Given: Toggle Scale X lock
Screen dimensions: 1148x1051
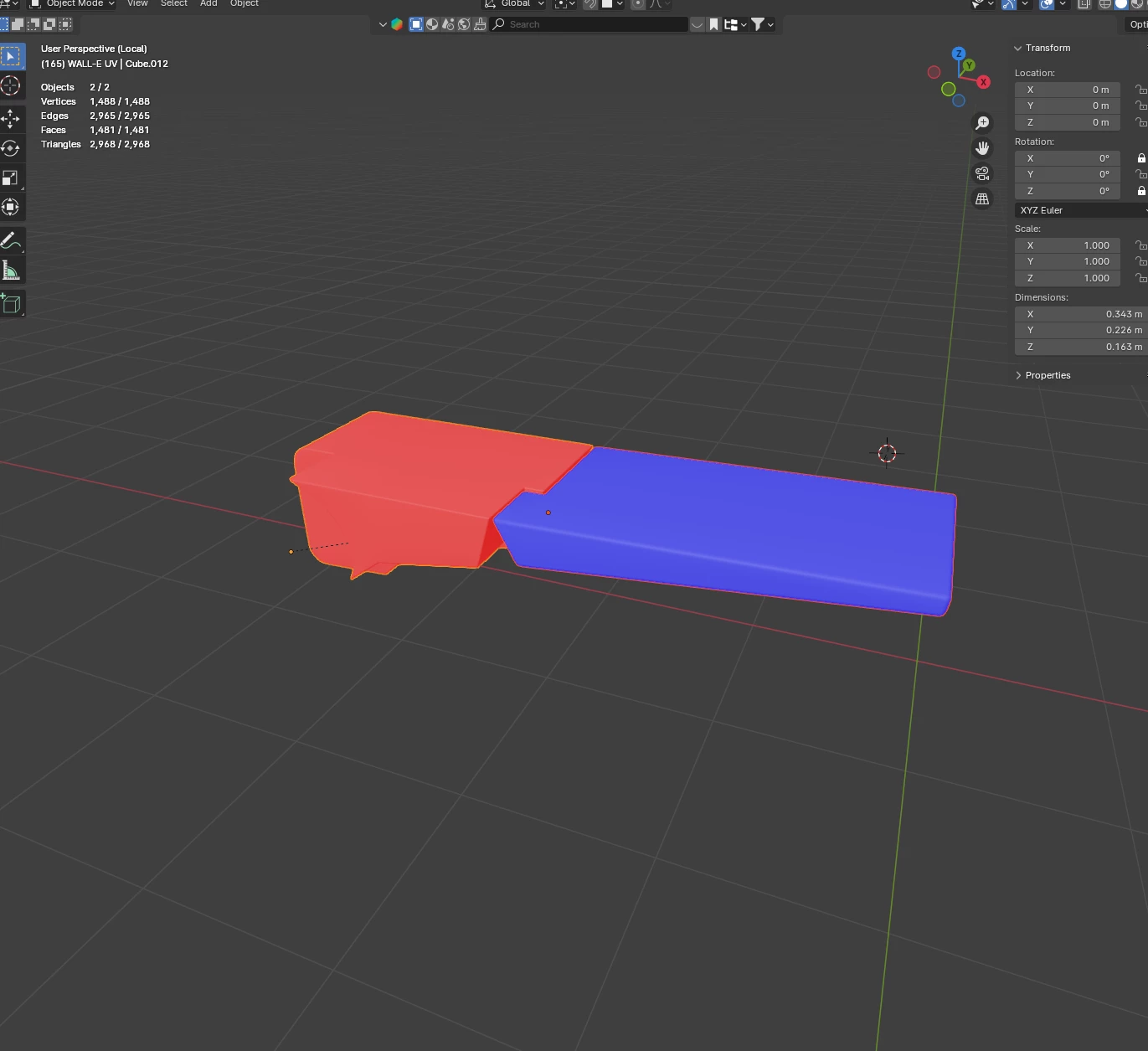Looking at the screenshot, I should pos(1140,245).
